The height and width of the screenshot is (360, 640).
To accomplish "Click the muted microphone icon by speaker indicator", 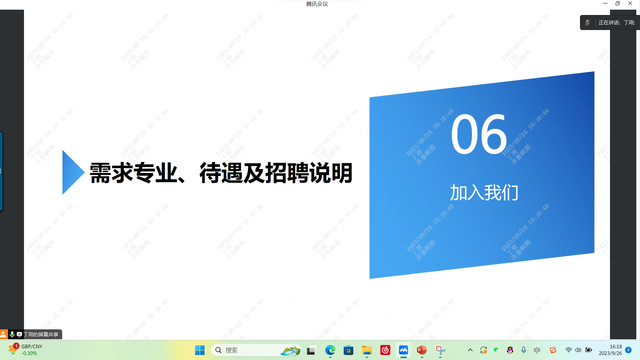I will (x=587, y=22).
